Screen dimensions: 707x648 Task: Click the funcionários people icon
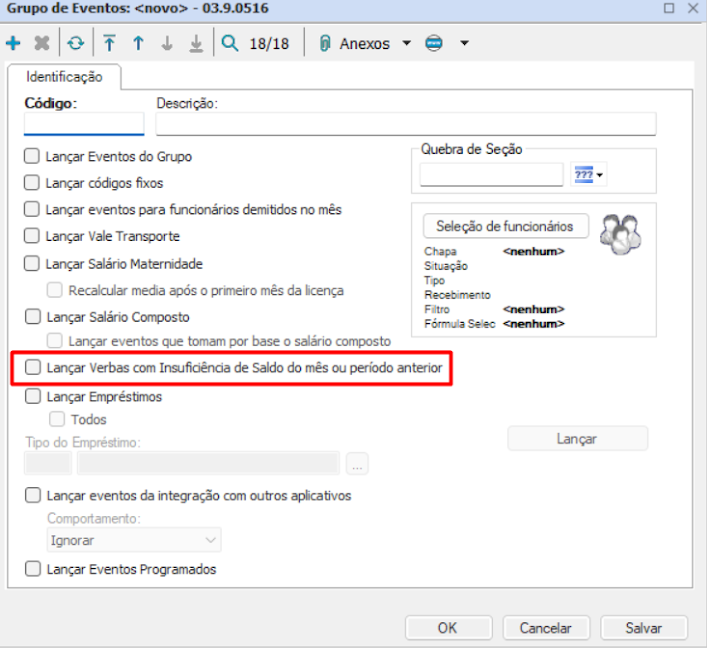(x=620, y=234)
